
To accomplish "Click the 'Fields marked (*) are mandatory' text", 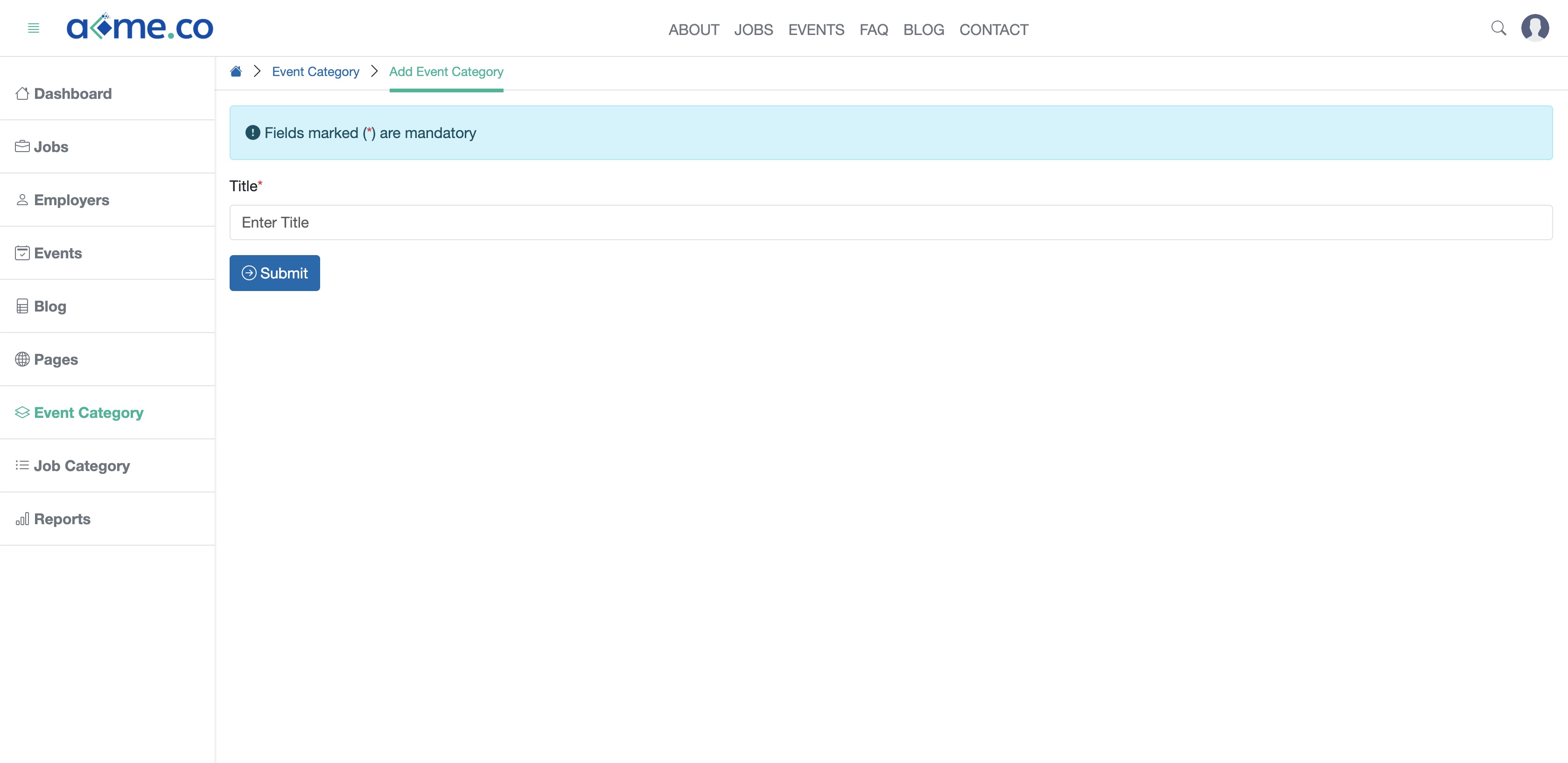I will [x=370, y=133].
